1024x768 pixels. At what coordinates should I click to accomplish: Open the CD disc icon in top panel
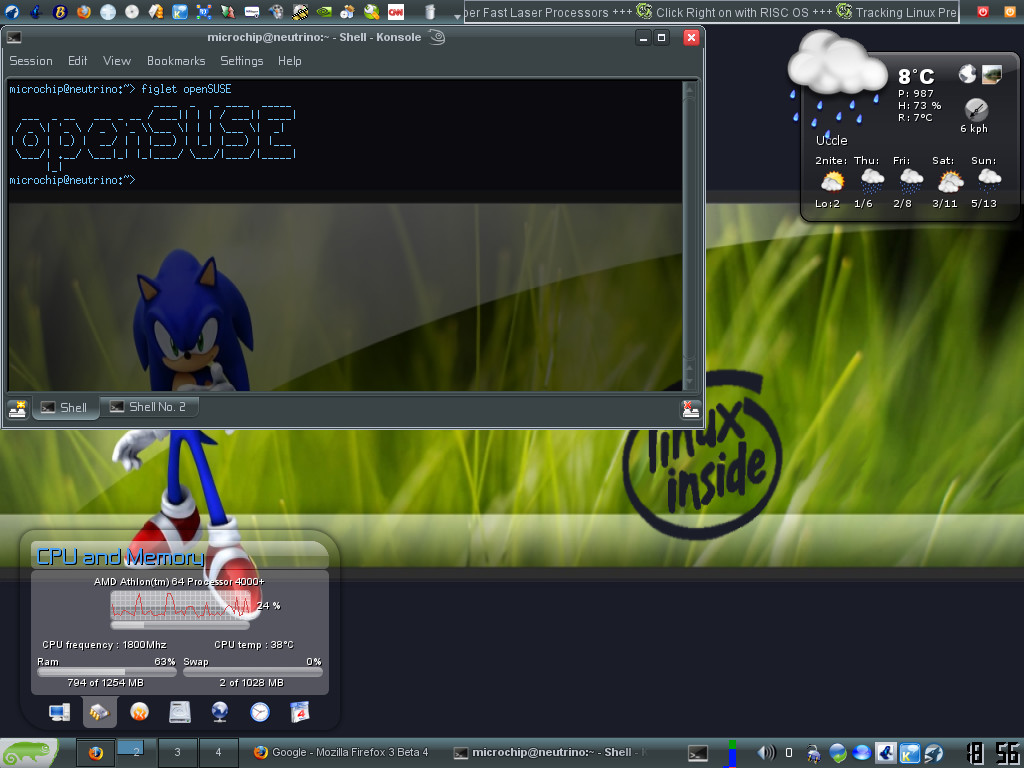tap(132, 12)
